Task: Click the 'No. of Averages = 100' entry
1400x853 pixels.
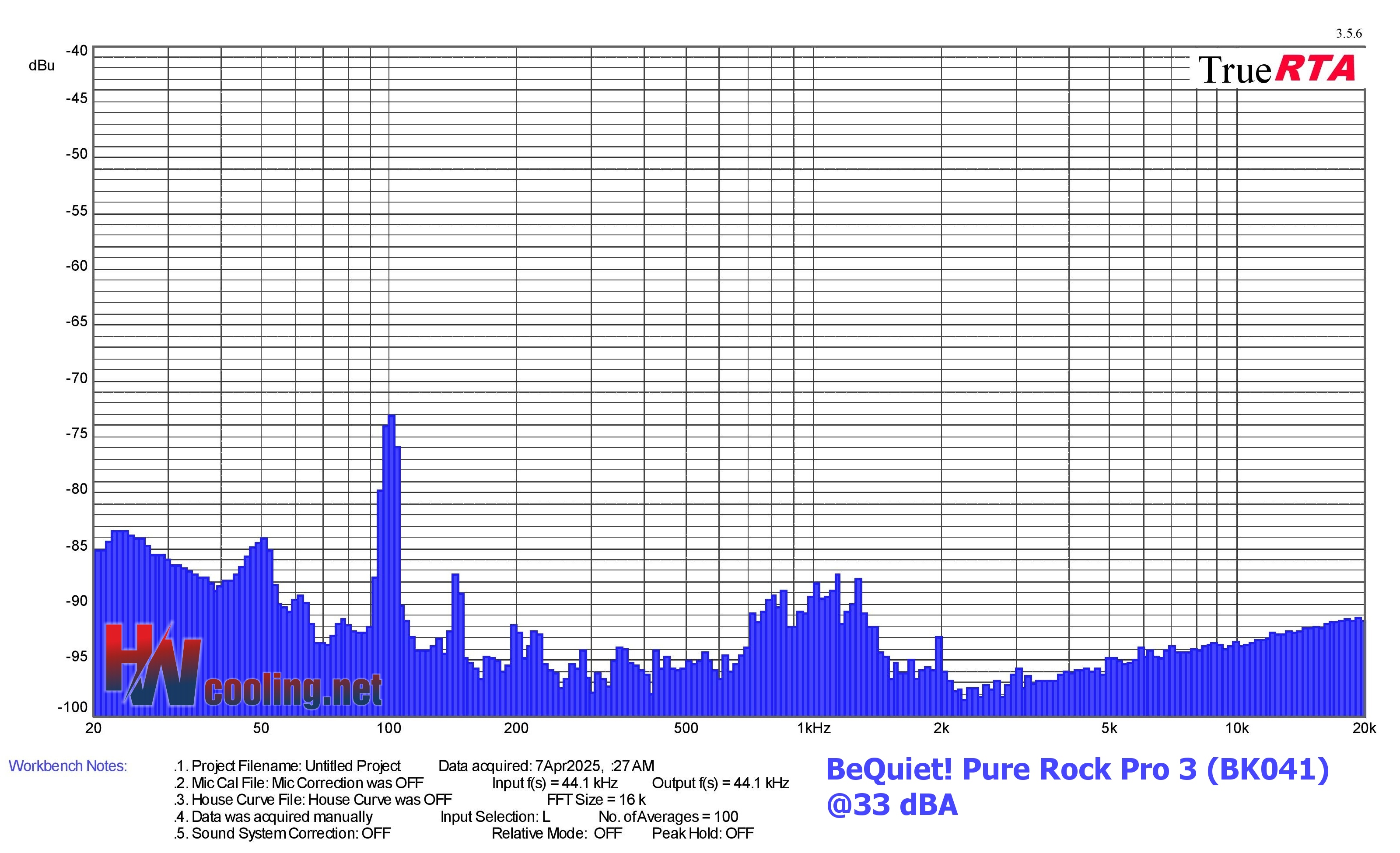Action: pyautogui.click(x=668, y=817)
